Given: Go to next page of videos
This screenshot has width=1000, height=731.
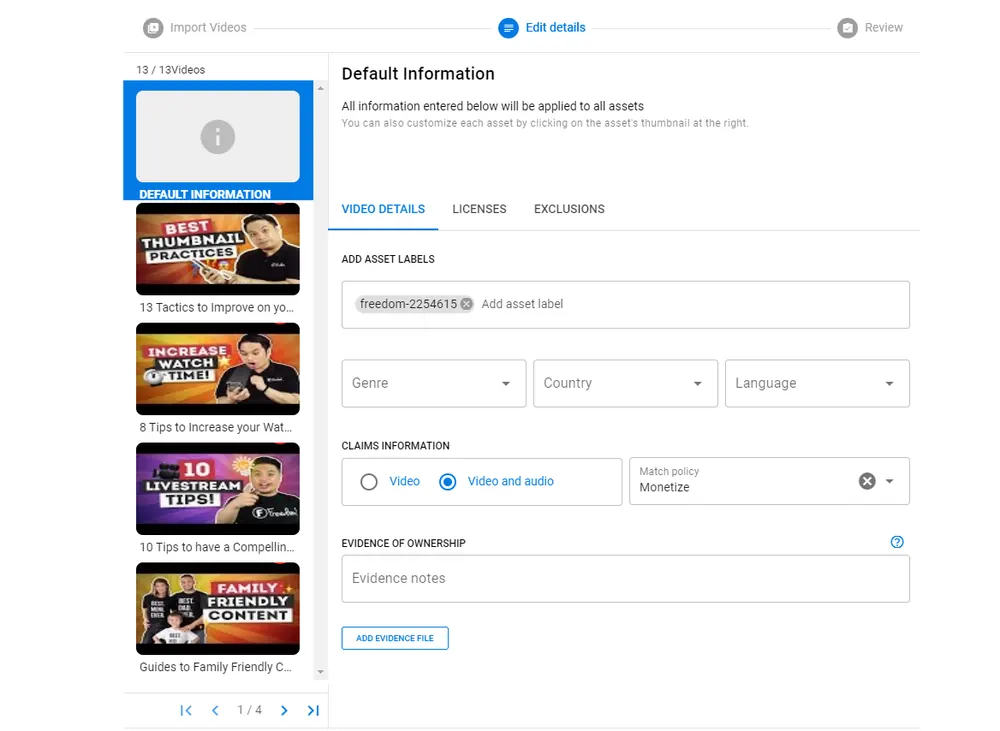Looking at the screenshot, I should coord(284,711).
